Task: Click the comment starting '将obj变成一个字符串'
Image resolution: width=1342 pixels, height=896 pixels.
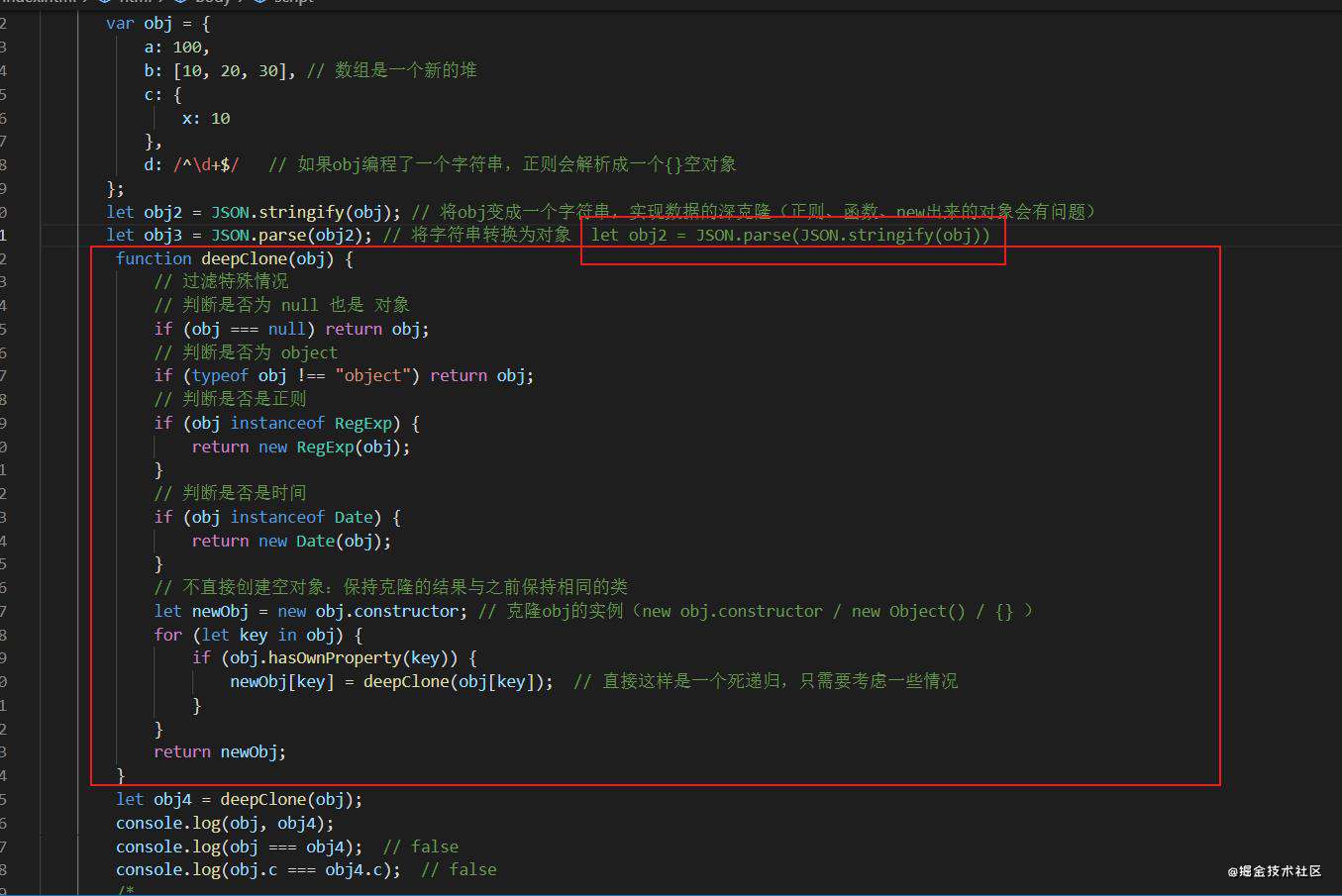Action: (769, 212)
